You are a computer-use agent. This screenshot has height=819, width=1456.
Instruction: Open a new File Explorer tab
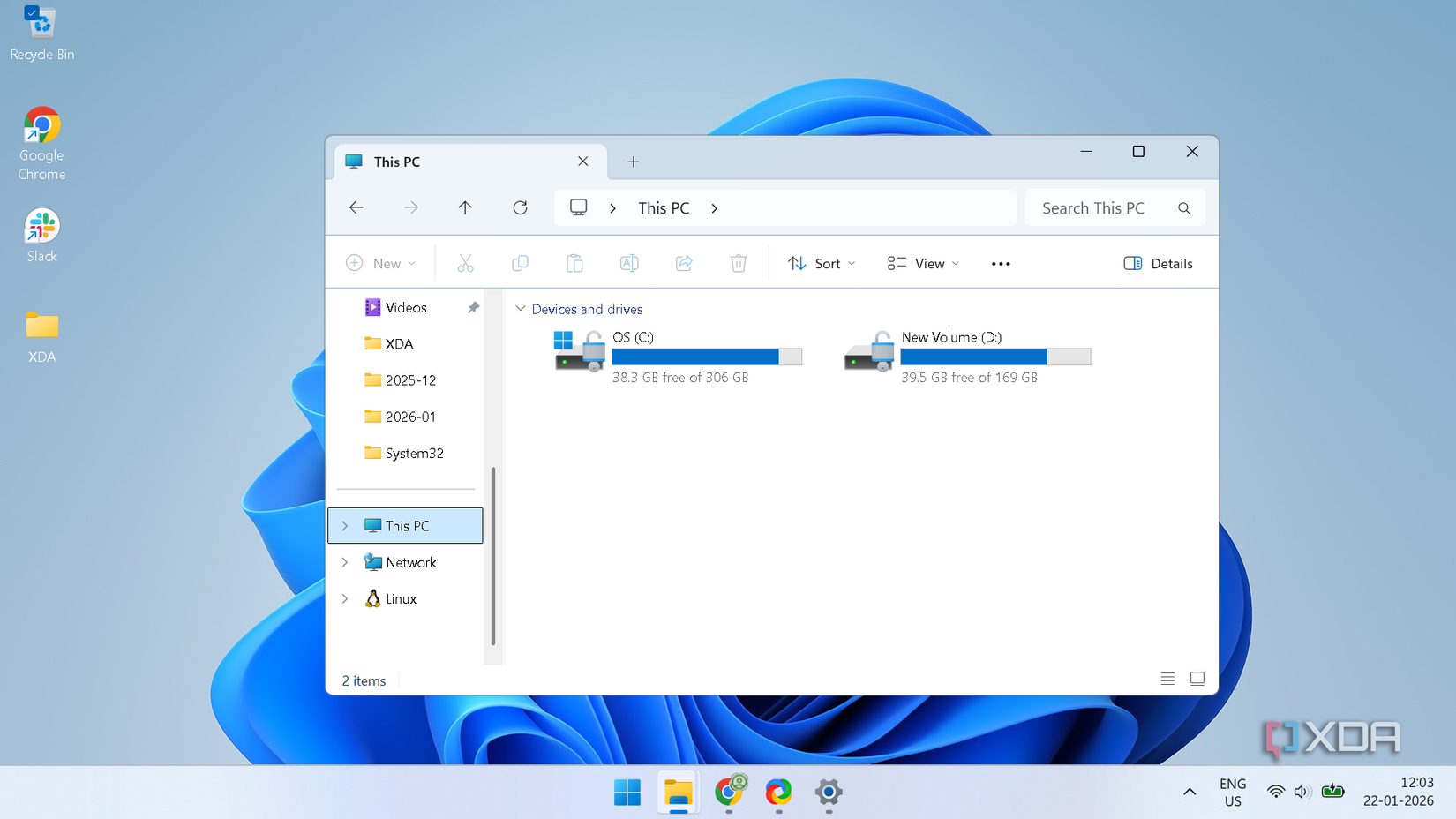[634, 162]
